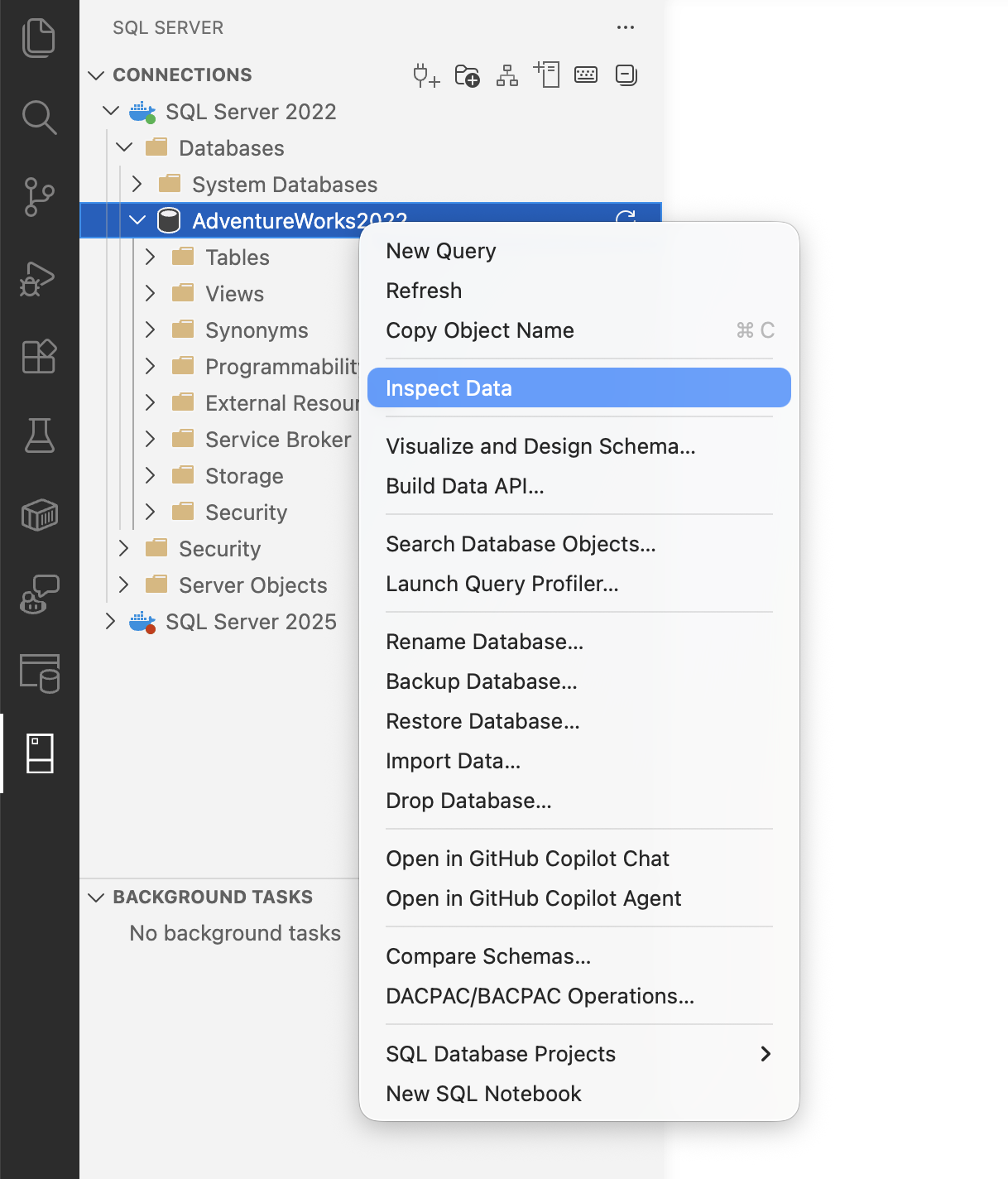This screenshot has height=1179, width=1008.
Task: Collapse the Connections section
Action: point(96,75)
